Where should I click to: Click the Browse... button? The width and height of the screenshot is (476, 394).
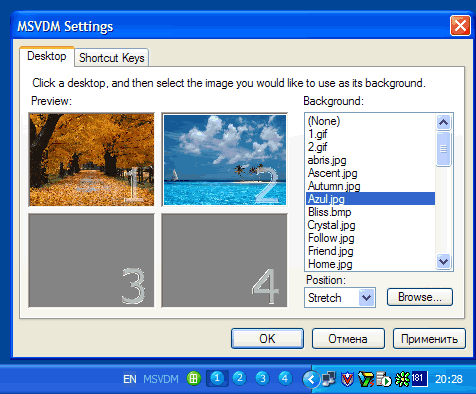pyautogui.click(x=420, y=297)
